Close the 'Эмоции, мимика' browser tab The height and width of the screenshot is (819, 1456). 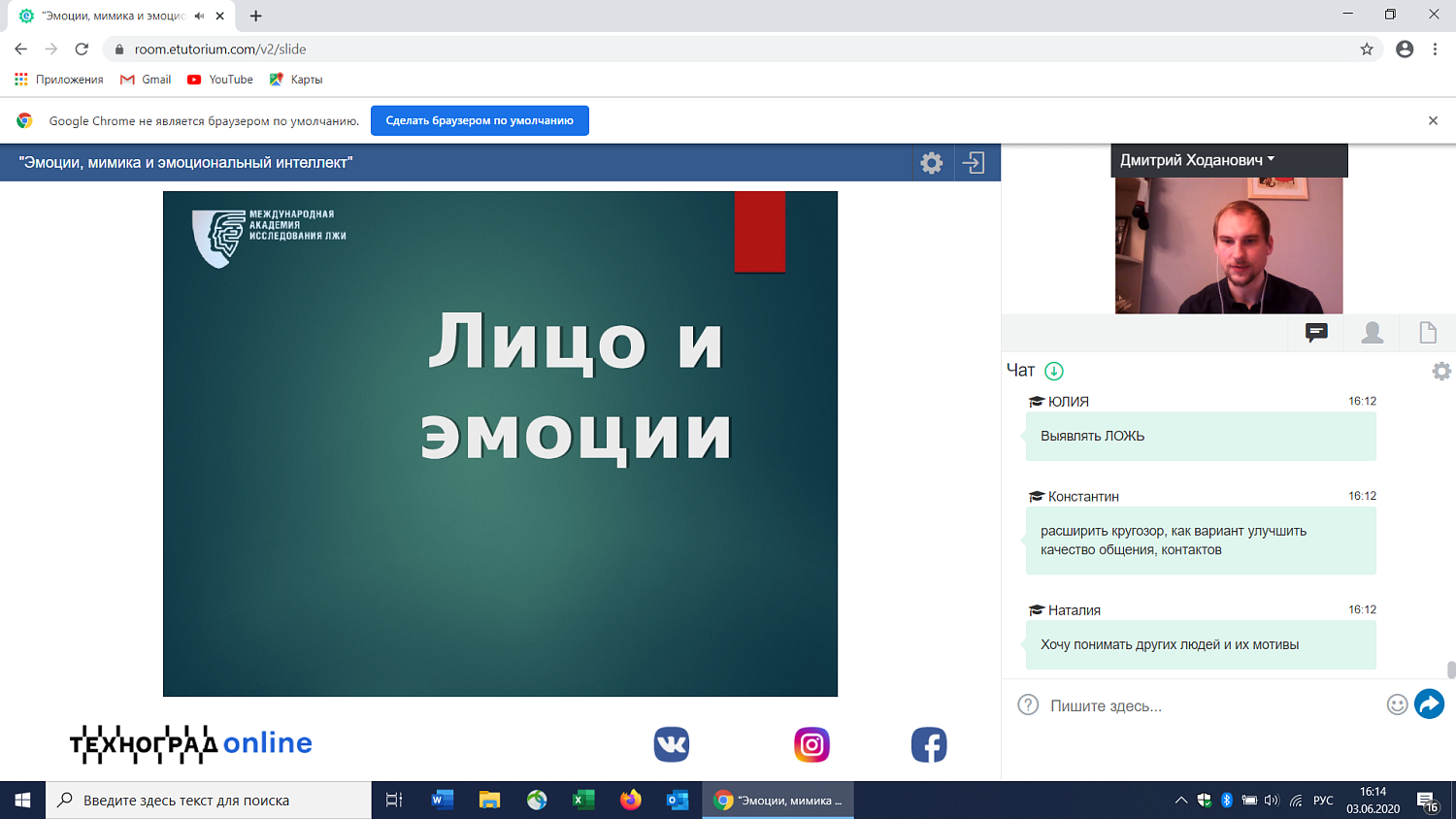click(x=220, y=16)
